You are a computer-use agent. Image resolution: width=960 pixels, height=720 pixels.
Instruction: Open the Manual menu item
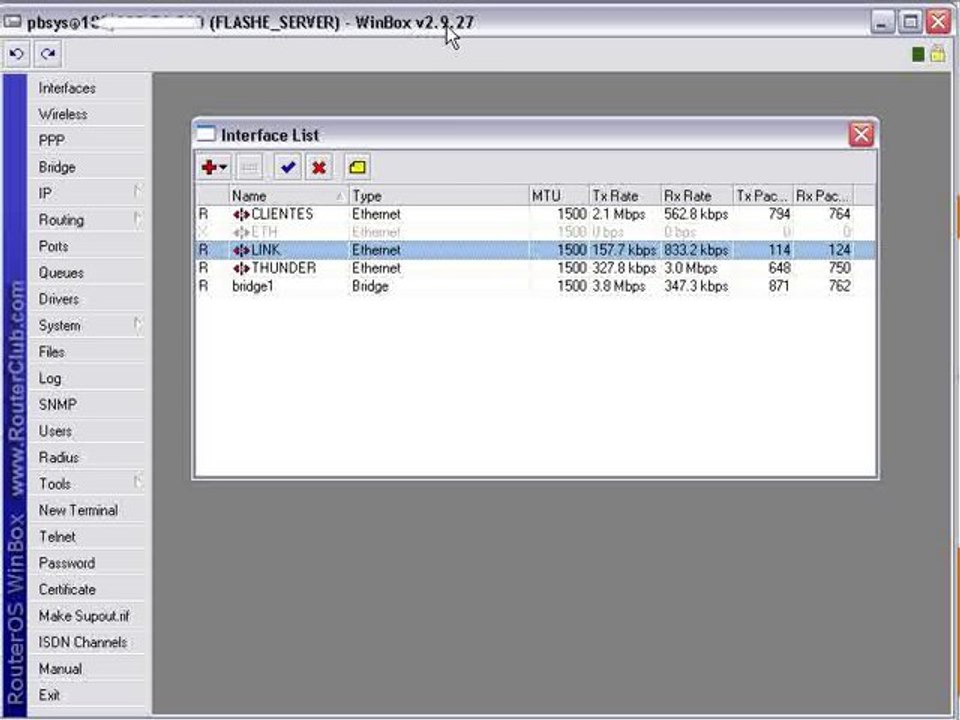(x=87, y=668)
